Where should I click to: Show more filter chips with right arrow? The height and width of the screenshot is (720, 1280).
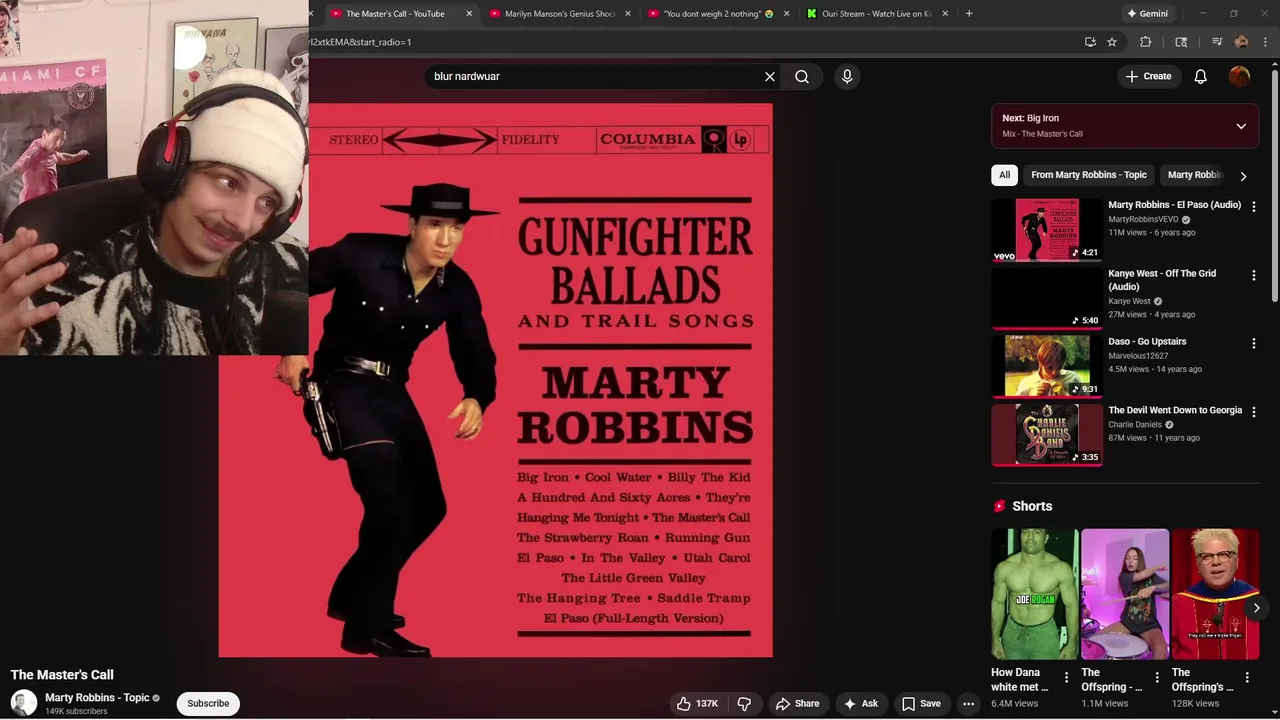coord(1243,176)
